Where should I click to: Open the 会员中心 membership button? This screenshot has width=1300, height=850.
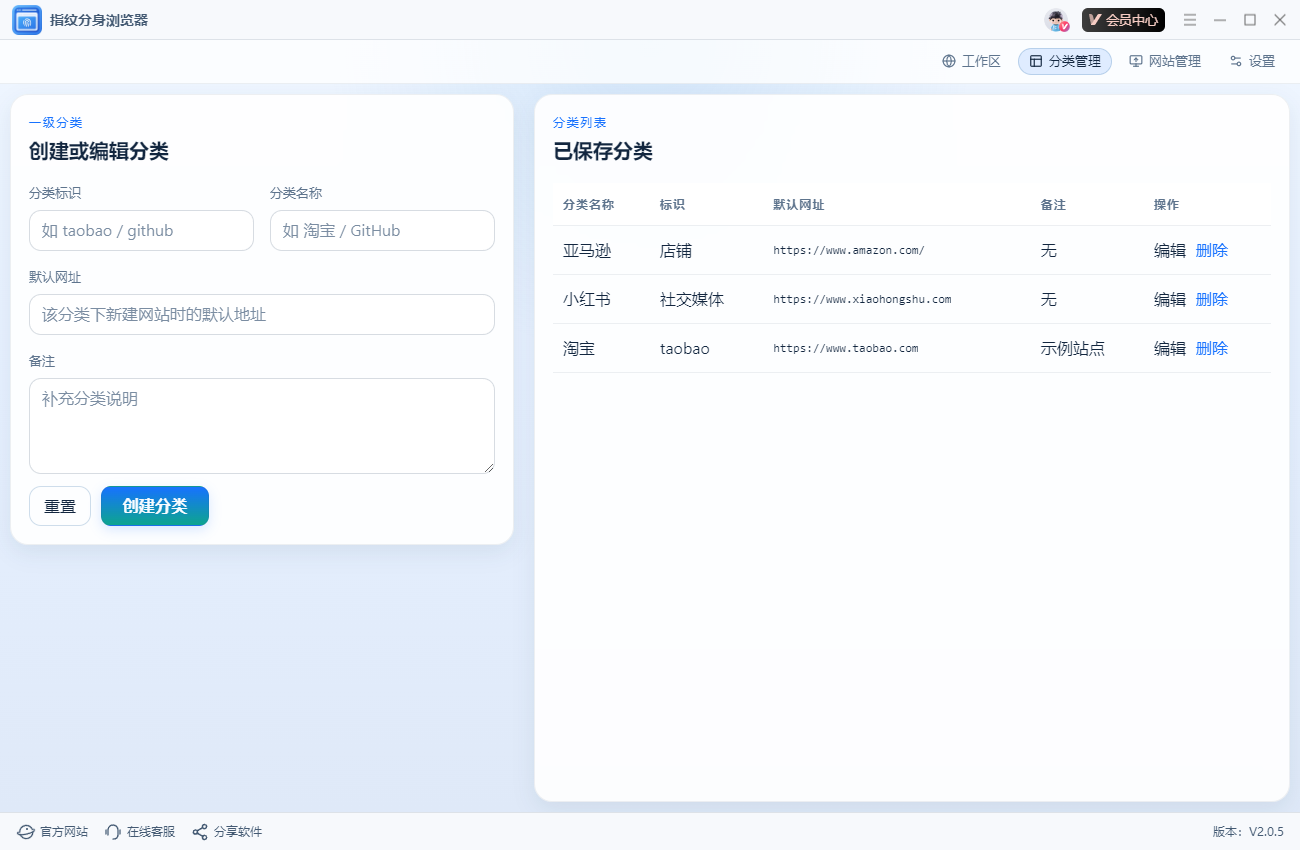1123,20
